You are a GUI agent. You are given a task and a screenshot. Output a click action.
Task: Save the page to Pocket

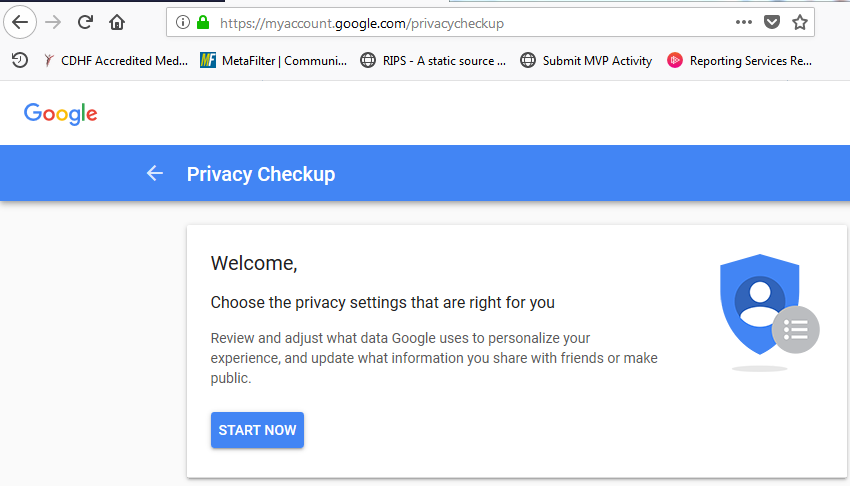(772, 22)
